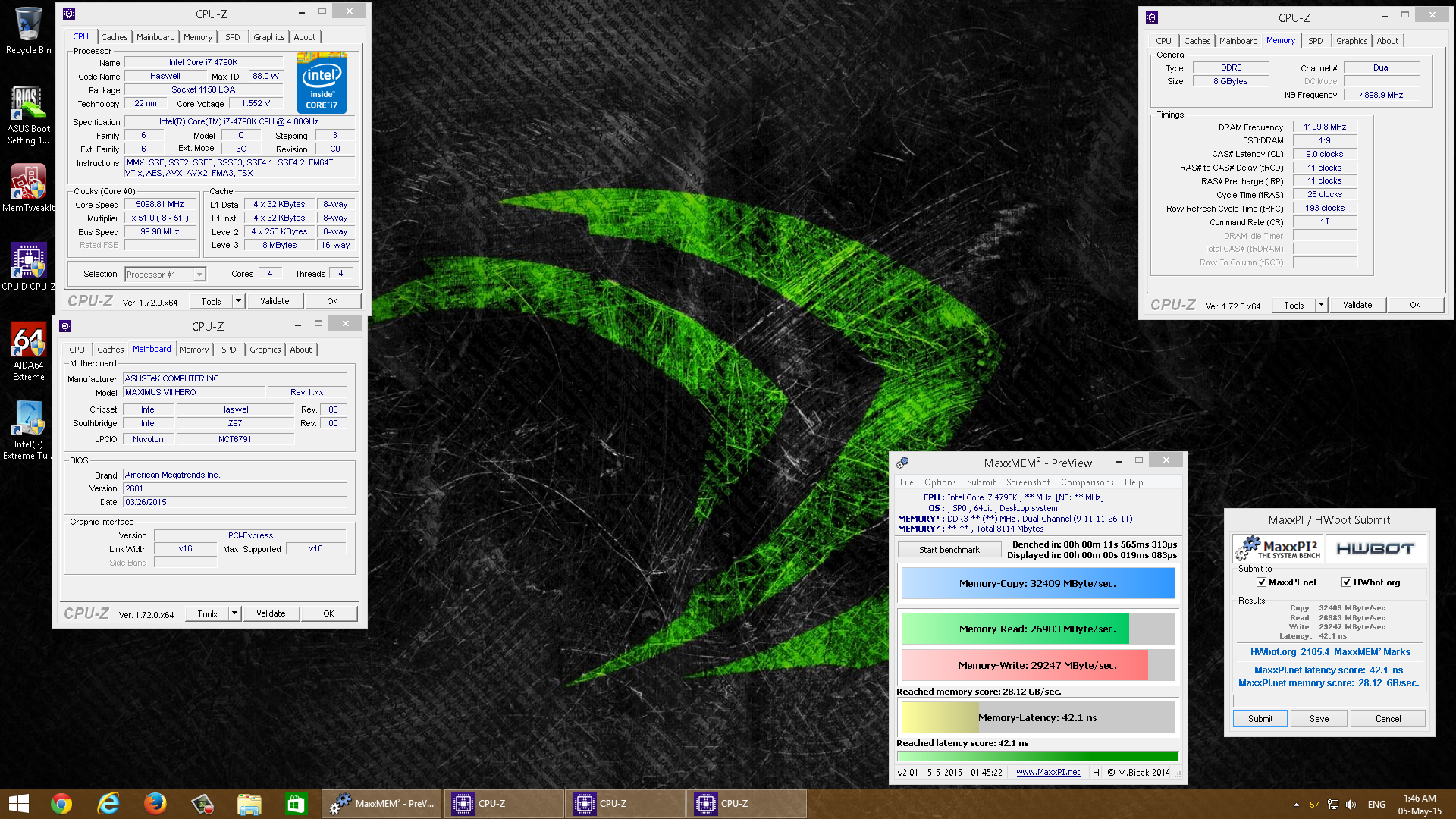Toggle the MaxxPI.net submit checkbox

coord(1261,582)
